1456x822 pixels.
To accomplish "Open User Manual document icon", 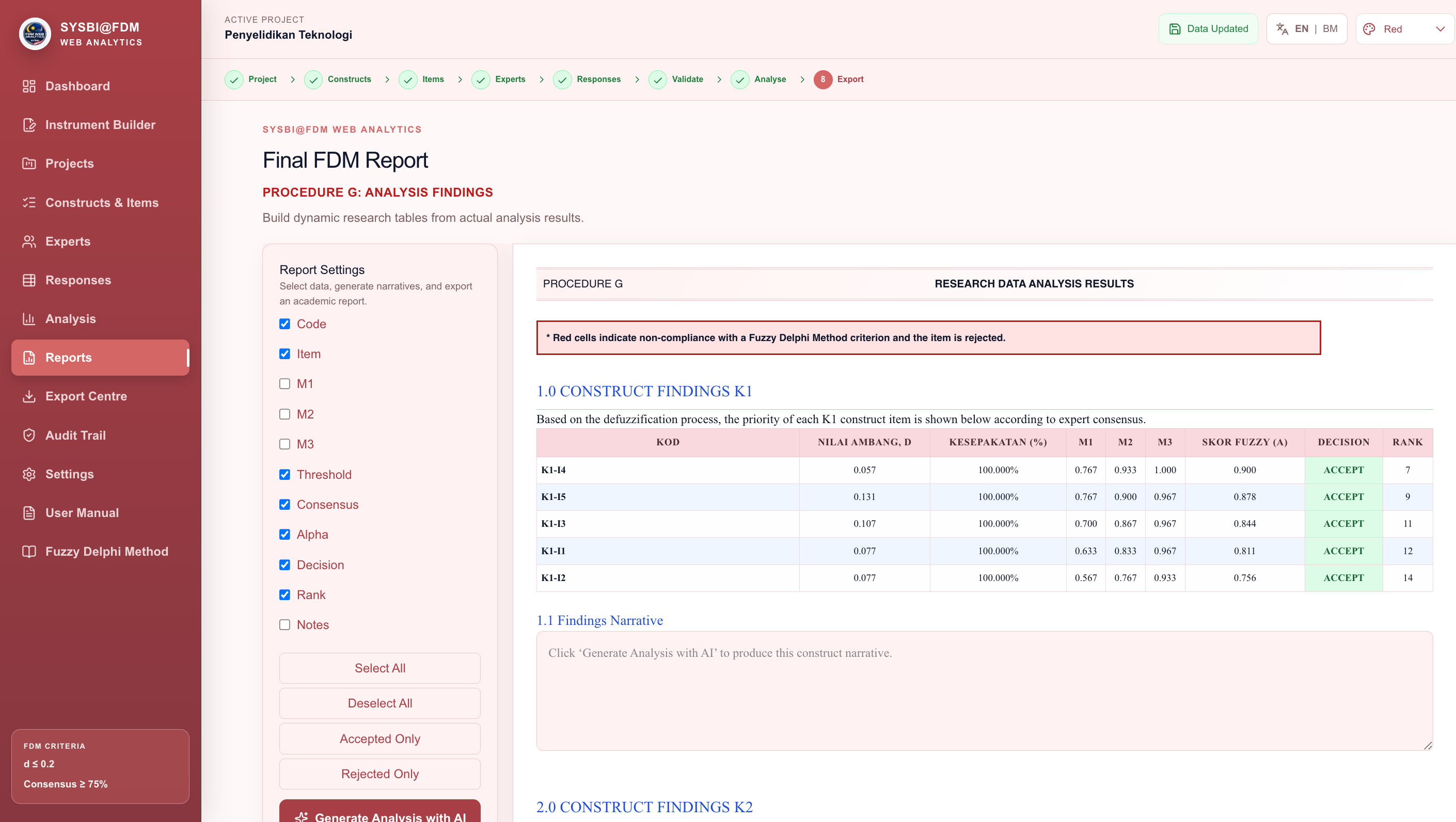I will 29,513.
